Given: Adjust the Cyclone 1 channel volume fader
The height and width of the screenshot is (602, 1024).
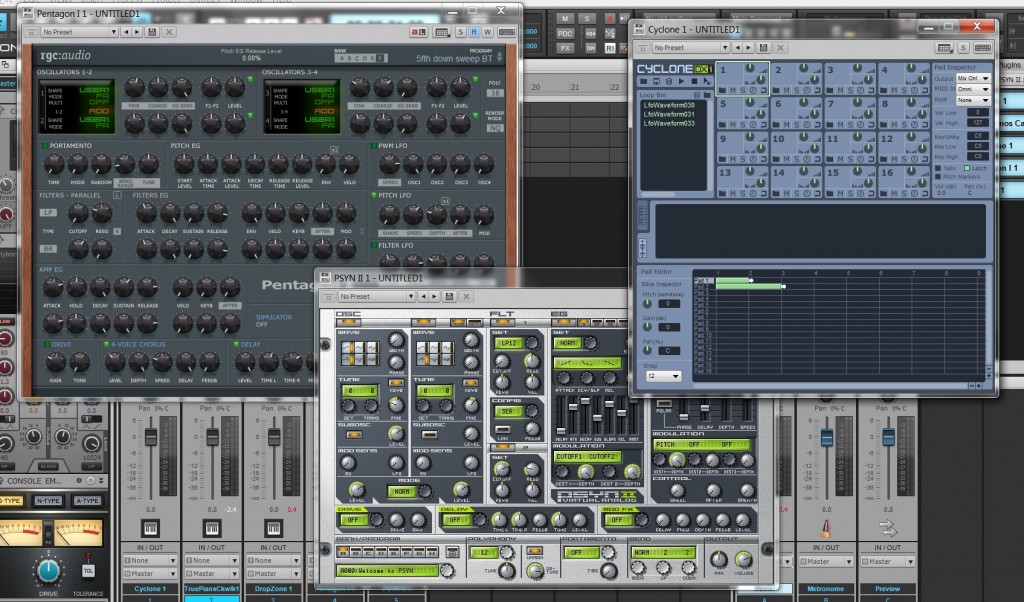Looking at the screenshot, I should click(x=151, y=436).
